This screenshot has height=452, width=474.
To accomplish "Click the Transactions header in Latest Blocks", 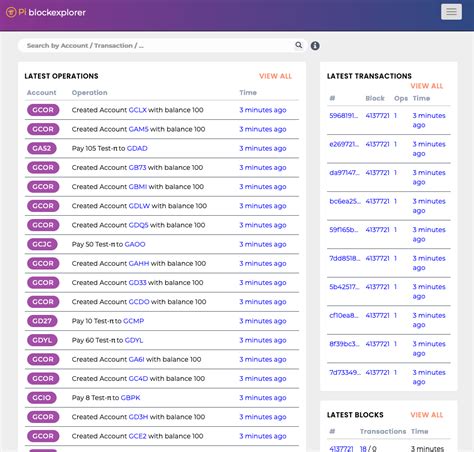I will coord(383,431).
